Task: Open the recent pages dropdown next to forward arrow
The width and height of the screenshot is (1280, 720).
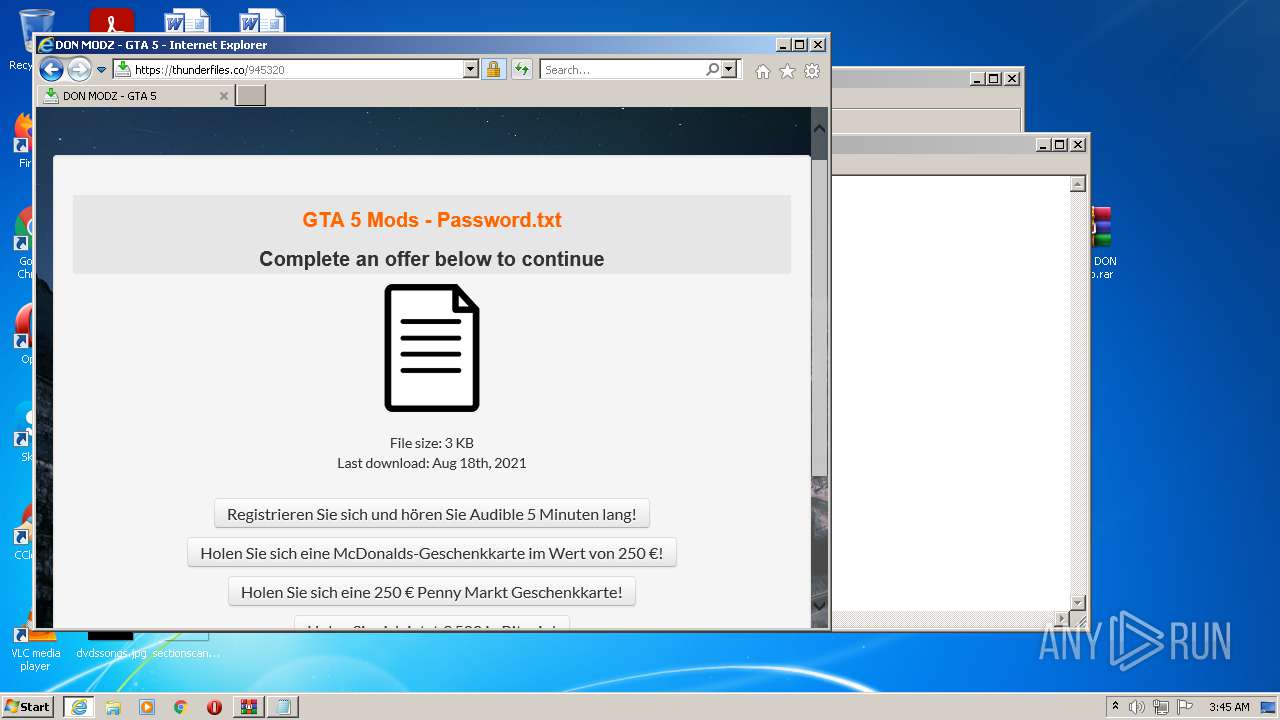Action: click(x=101, y=70)
